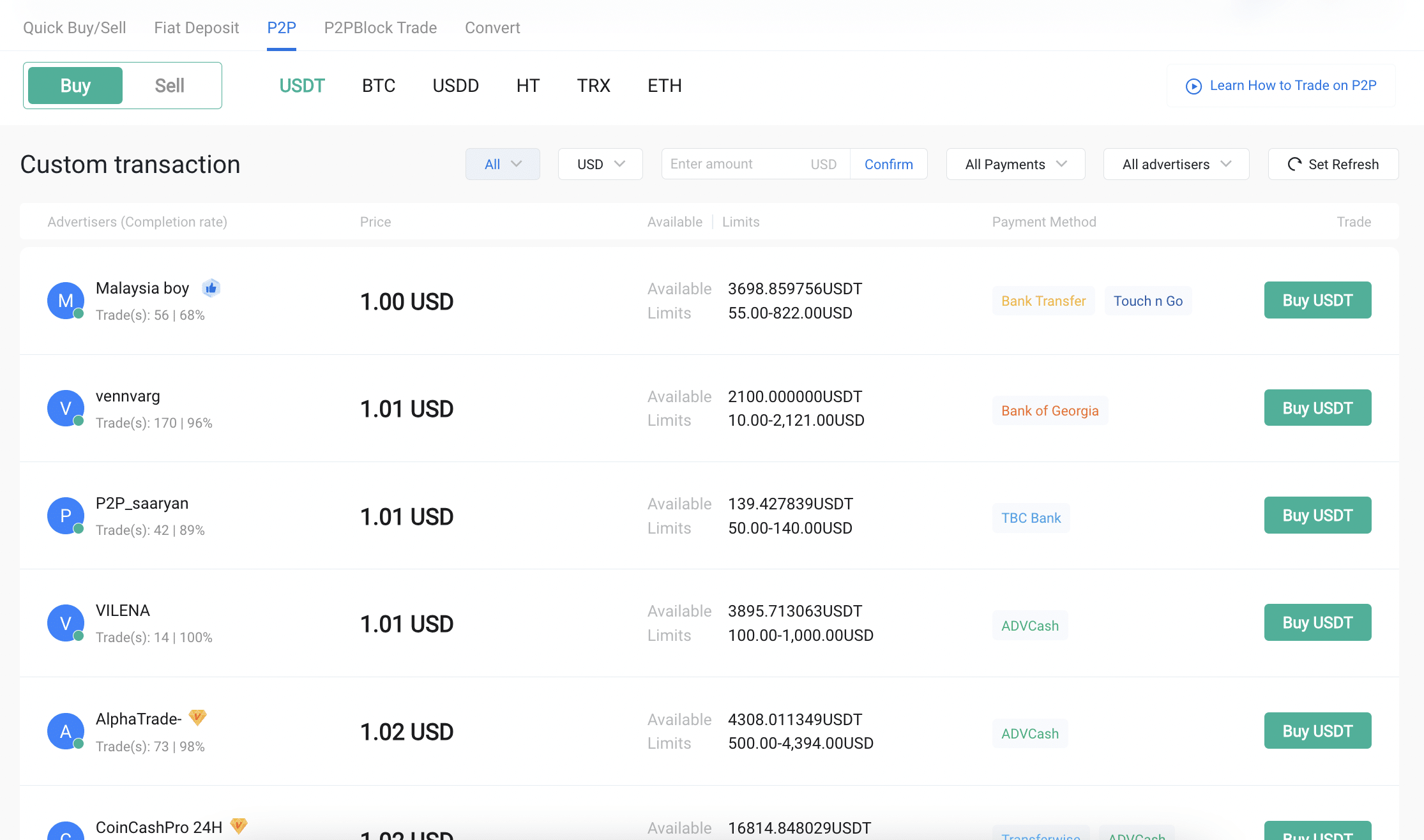This screenshot has height=840, width=1424.
Task: Select the ETH coin tab
Action: pos(665,86)
